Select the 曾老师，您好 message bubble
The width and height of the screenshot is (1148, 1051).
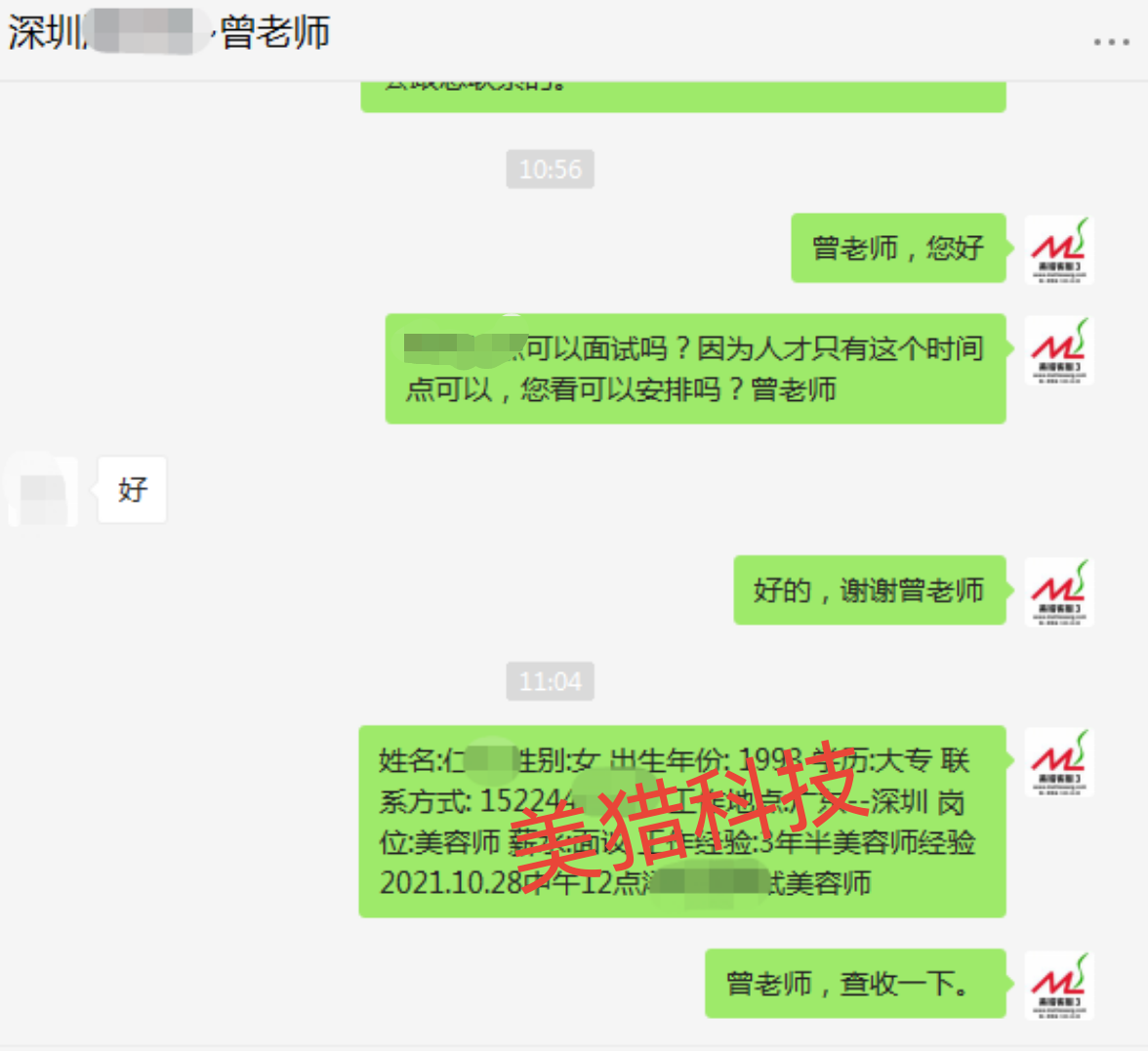[898, 248]
